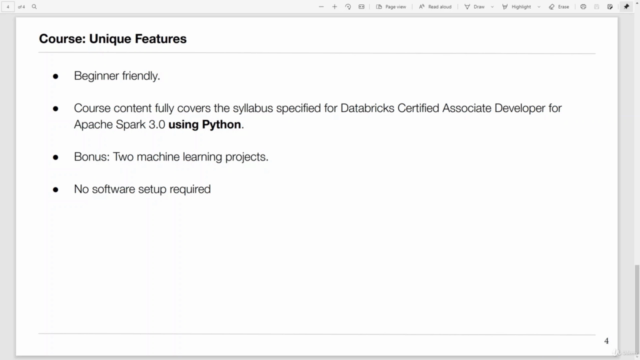Click the 'Beginner friendly.' bullet text
Screen dimensions: 640x360
117,76
